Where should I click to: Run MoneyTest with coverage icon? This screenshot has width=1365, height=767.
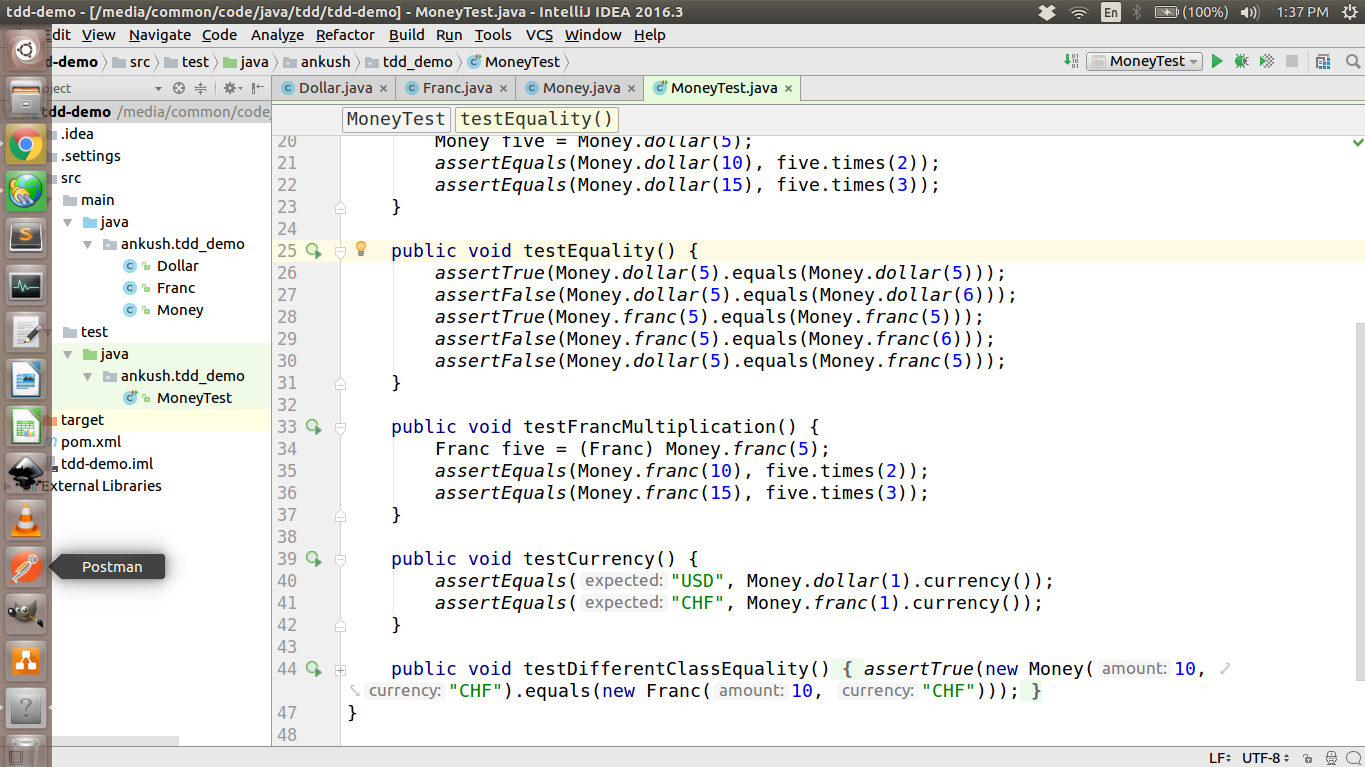pos(1266,61)
